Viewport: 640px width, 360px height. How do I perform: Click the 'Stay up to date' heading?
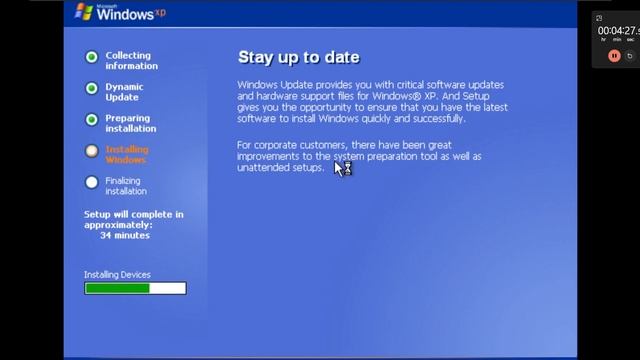299,57
